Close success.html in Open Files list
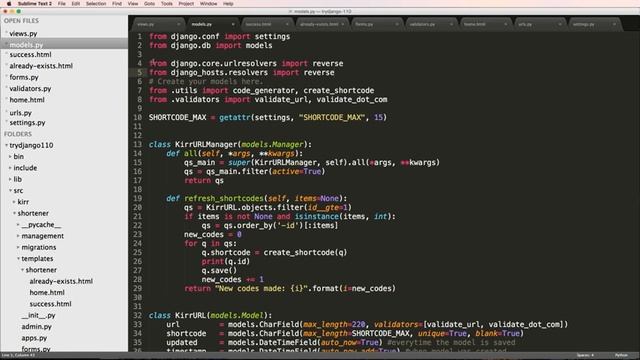The image size is (640, 360). tap(6, 54)
